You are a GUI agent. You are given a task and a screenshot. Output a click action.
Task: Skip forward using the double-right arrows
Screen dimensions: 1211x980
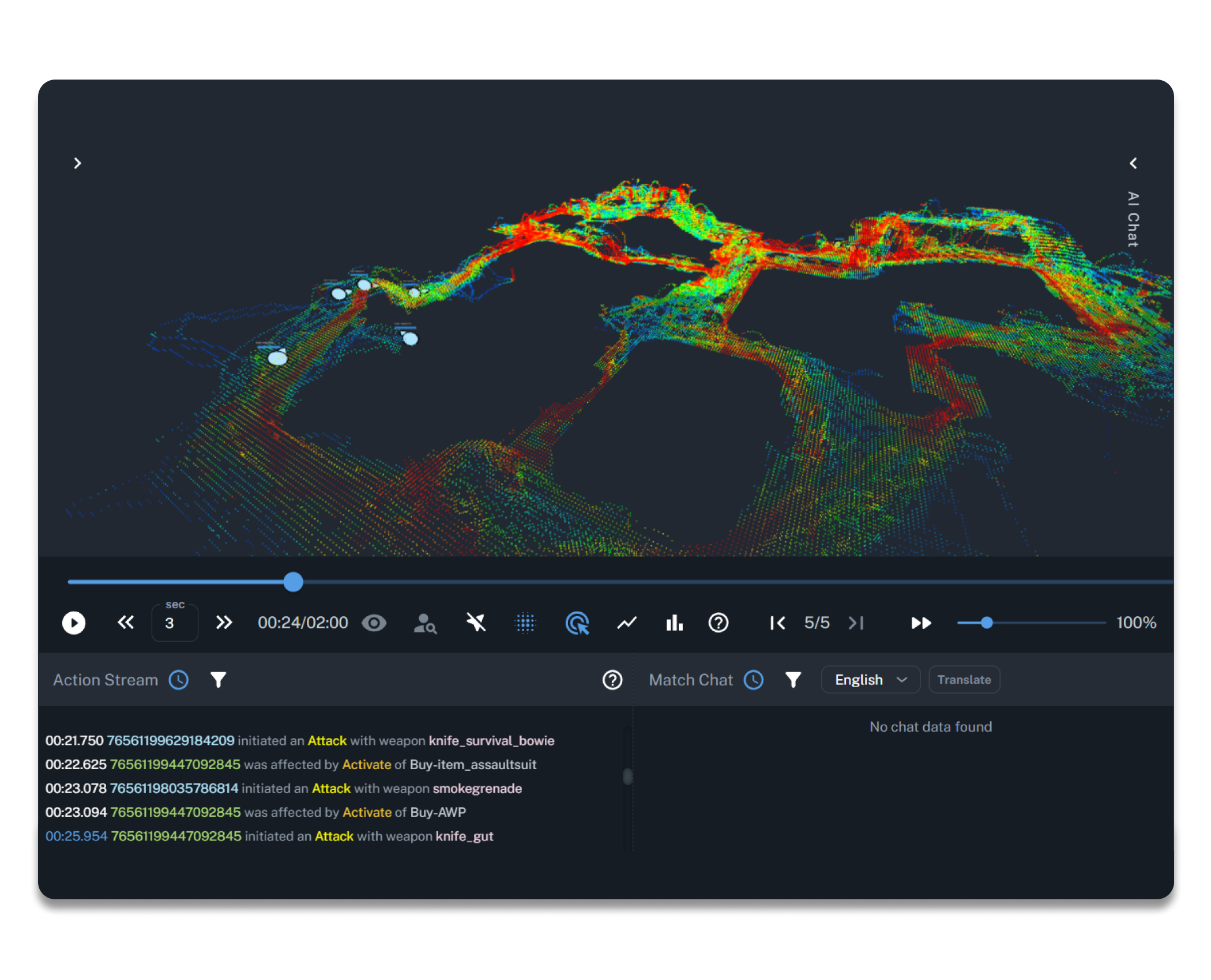[224, 623]
